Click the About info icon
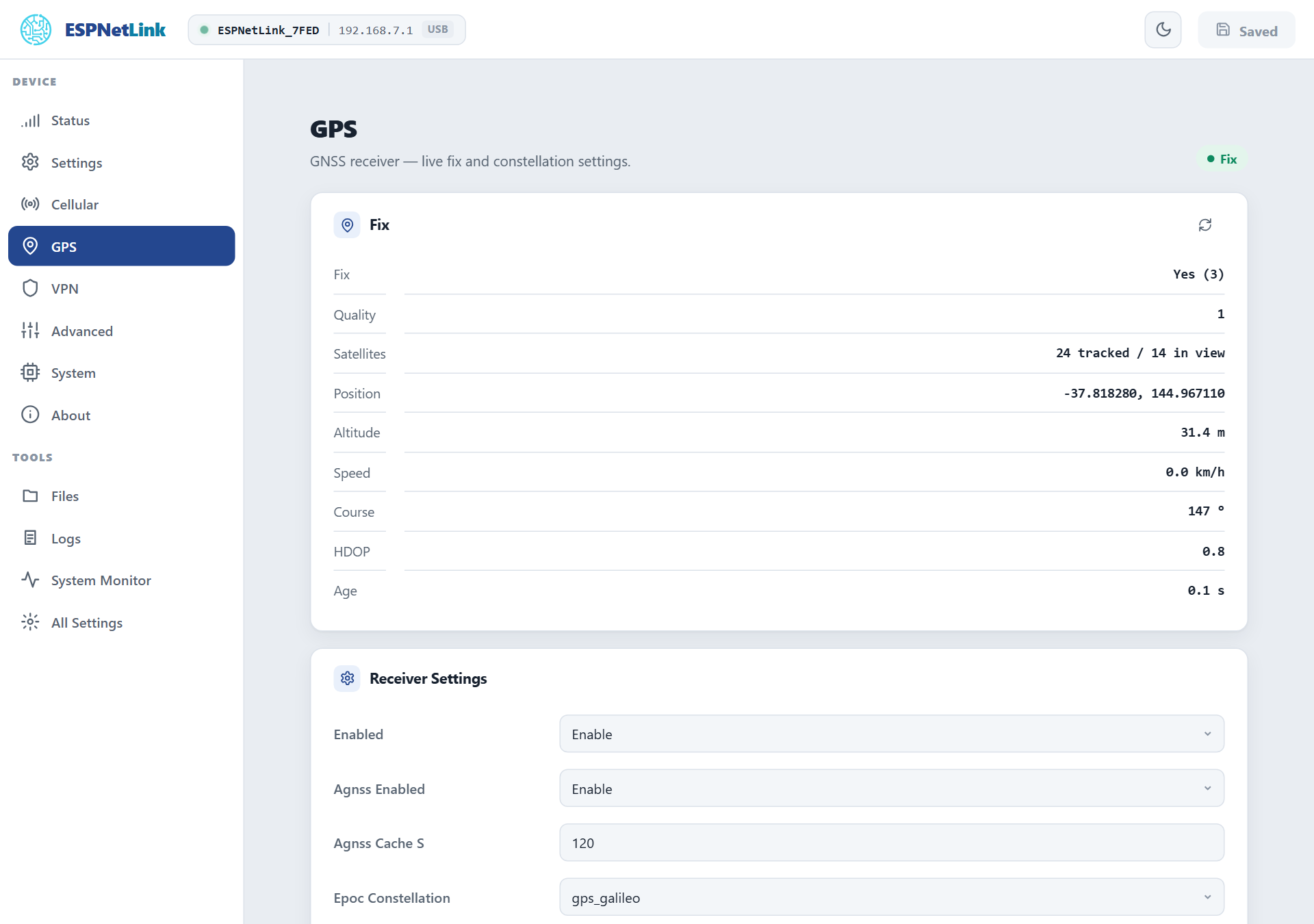The image size is (1314, 924). click(x=30, y=415)
